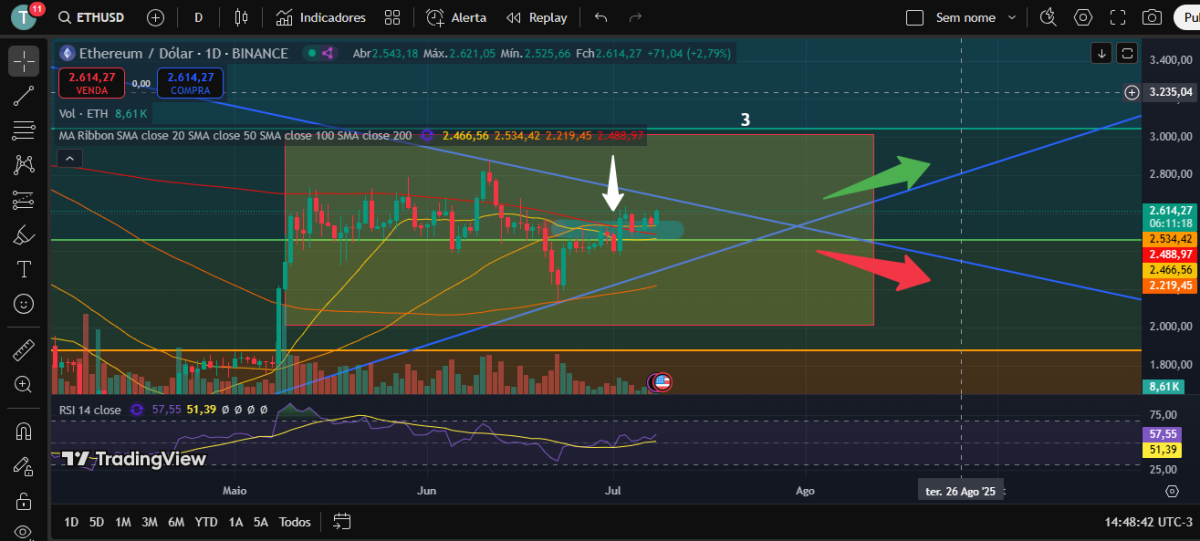This screenshot has height=541, width=1200.
Task: Click plus button beside 3.235,04 price
Action: [1132, 92]
